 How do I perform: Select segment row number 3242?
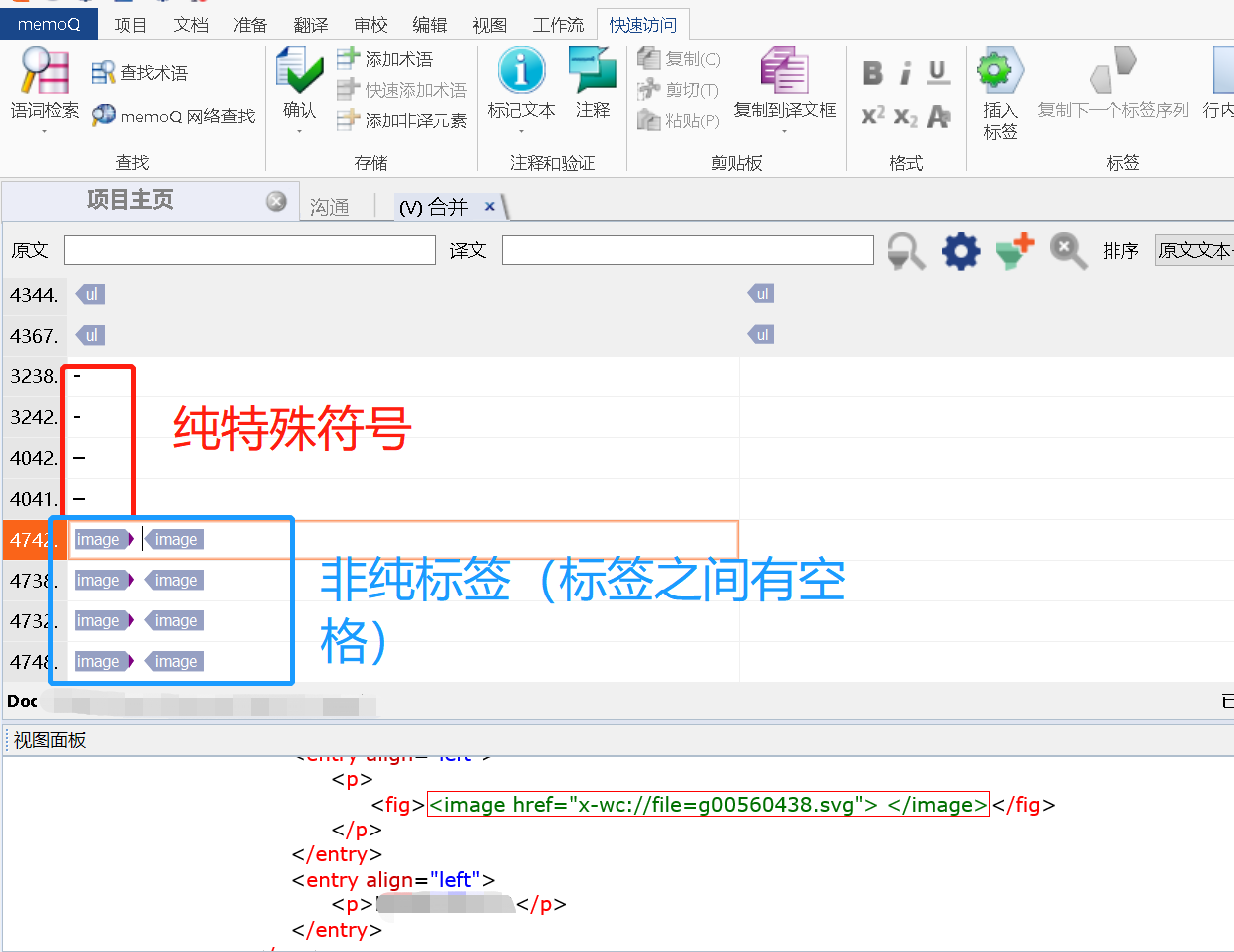coord(34,417)
